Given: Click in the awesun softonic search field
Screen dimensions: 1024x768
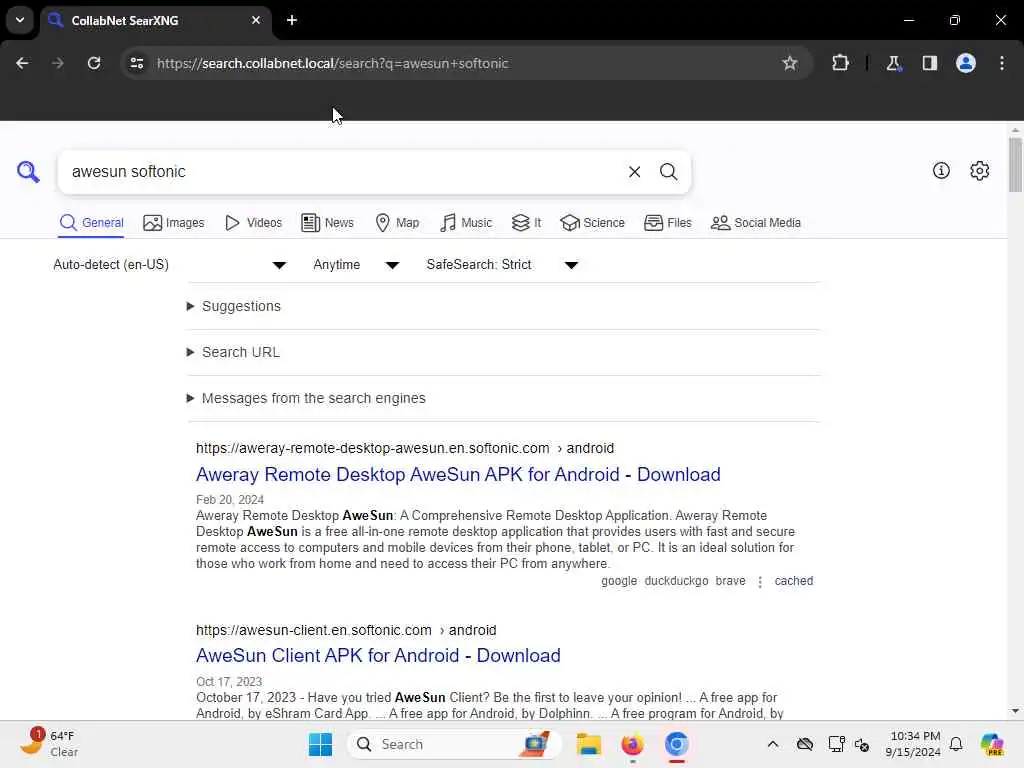Looking at the screenshot, I should (x=340, y=172).
